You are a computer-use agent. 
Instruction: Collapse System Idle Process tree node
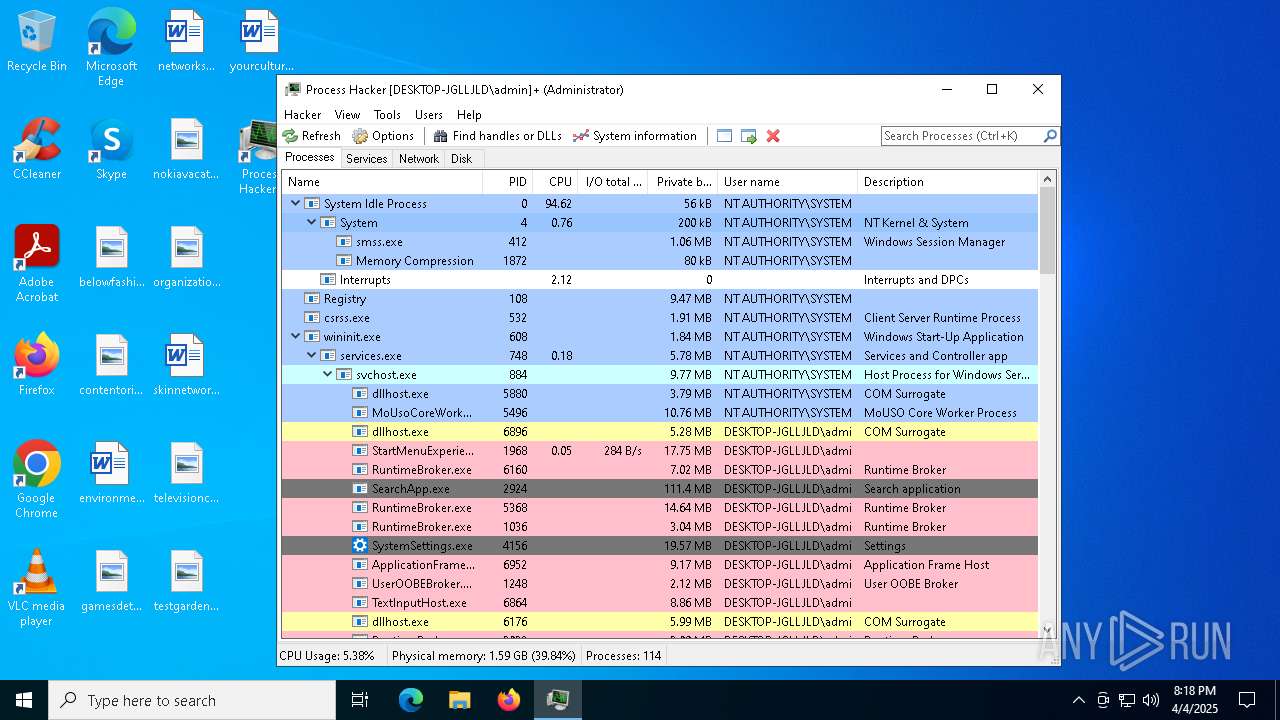295,203
